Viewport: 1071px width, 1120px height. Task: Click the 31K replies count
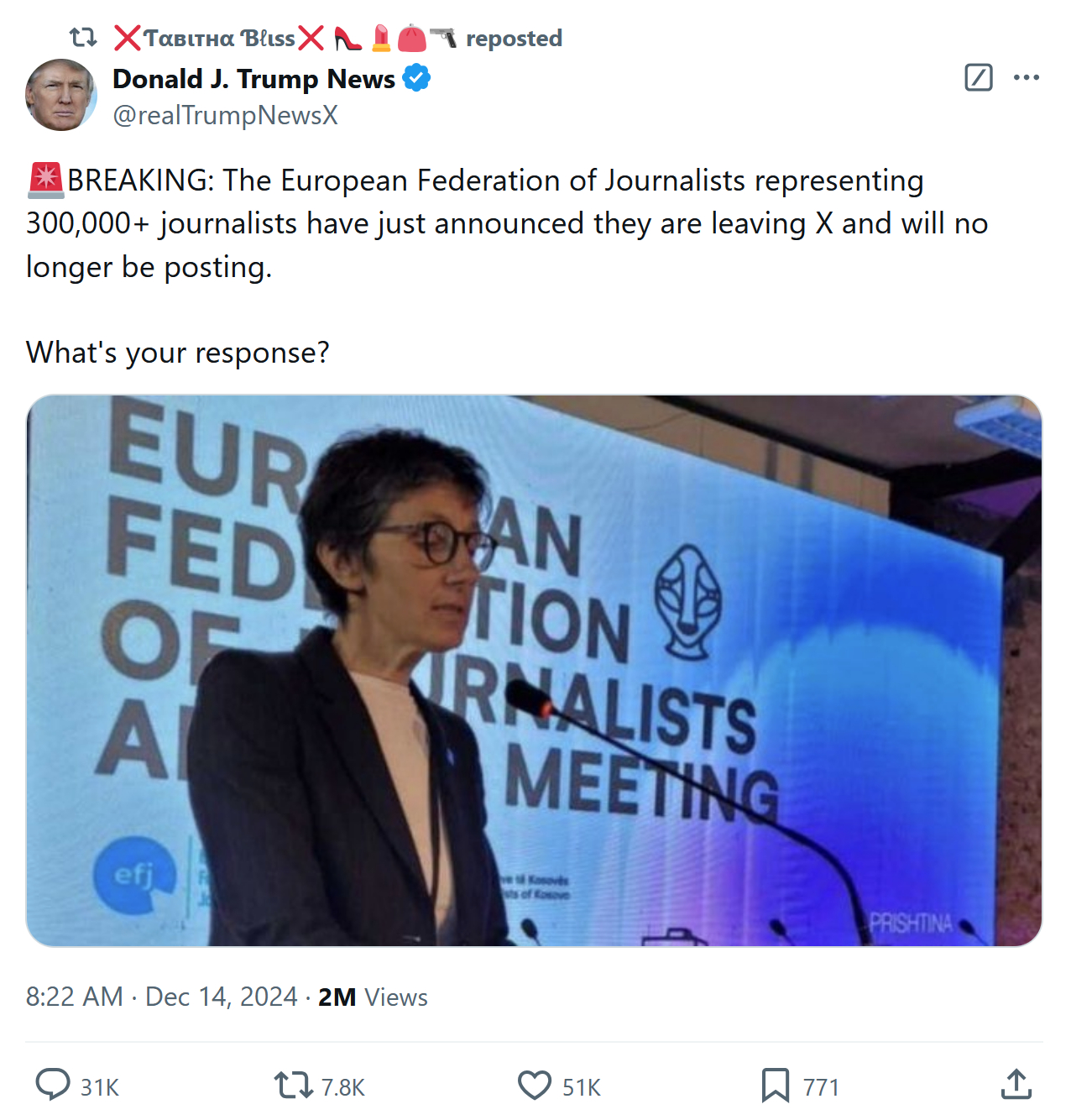(100, 1087)
